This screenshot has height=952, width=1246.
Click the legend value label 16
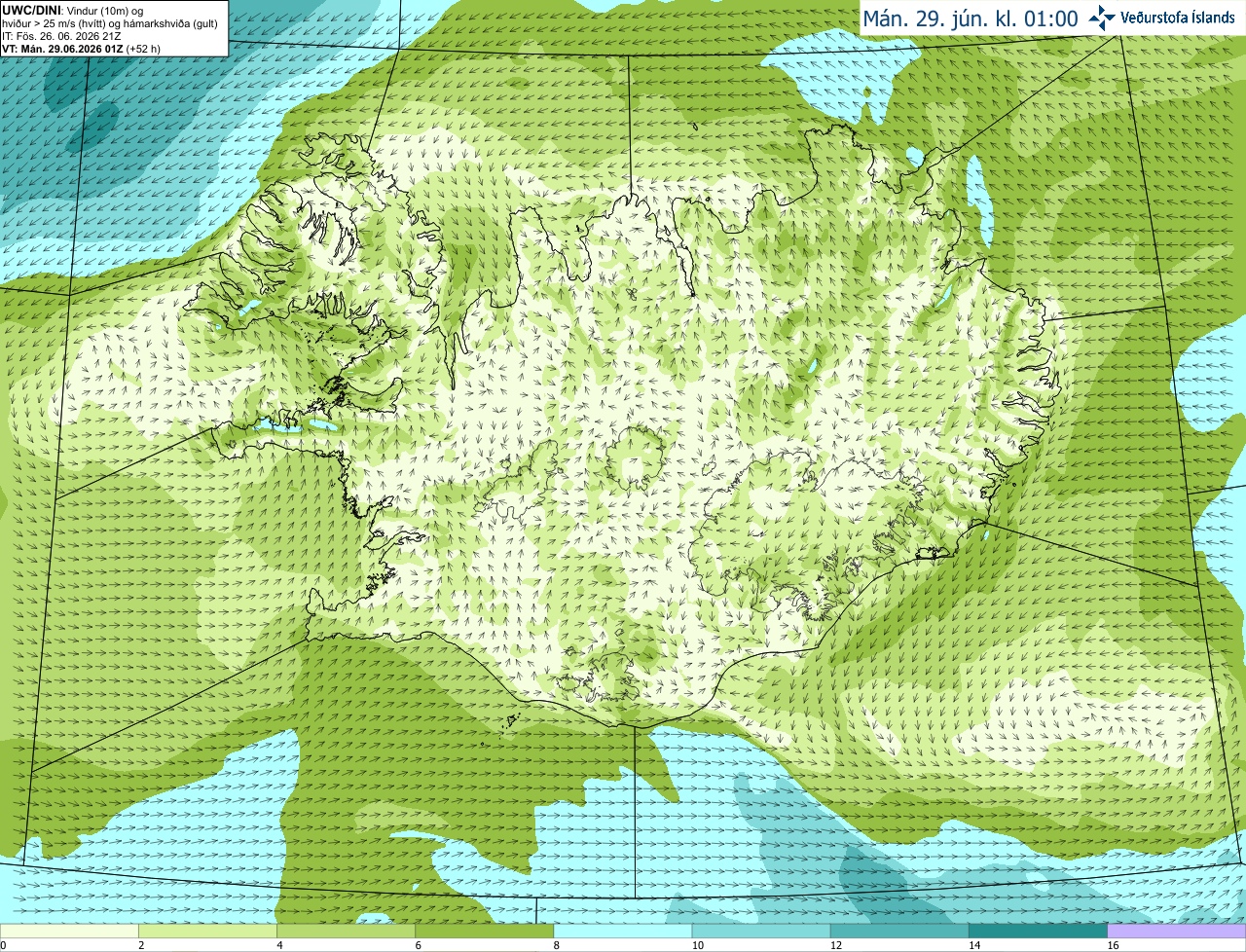(x=1113, y=945)
